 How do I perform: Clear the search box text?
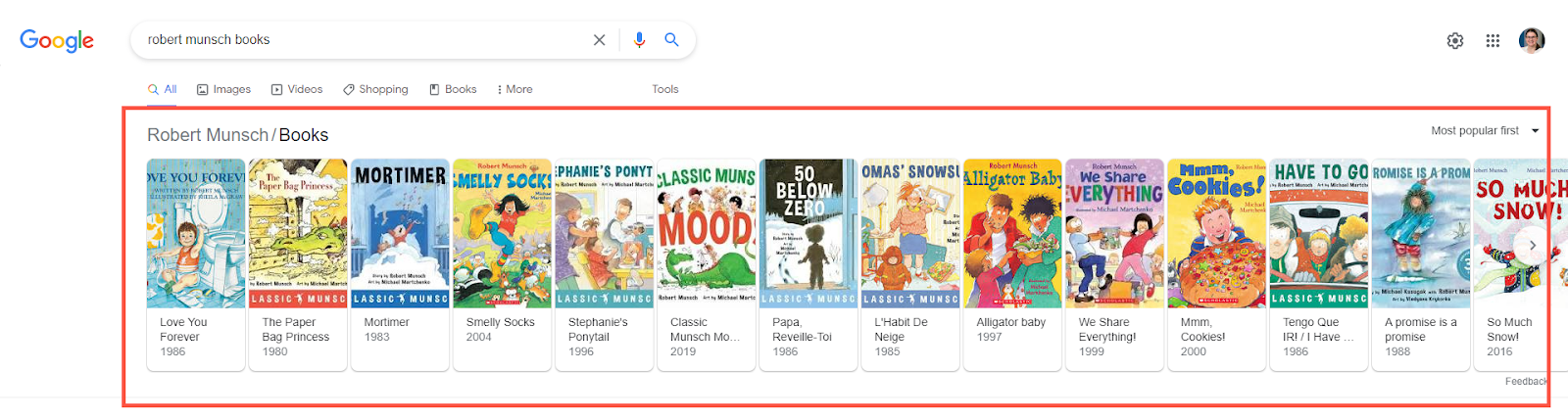tap(599, 40)
